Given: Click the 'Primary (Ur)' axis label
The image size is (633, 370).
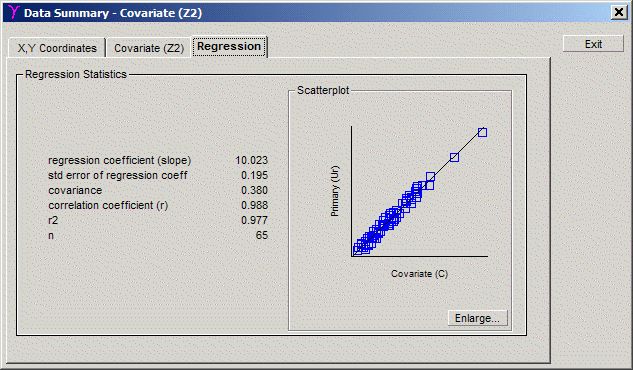Looking at the screenshot, I should click(x=335, y=191).
